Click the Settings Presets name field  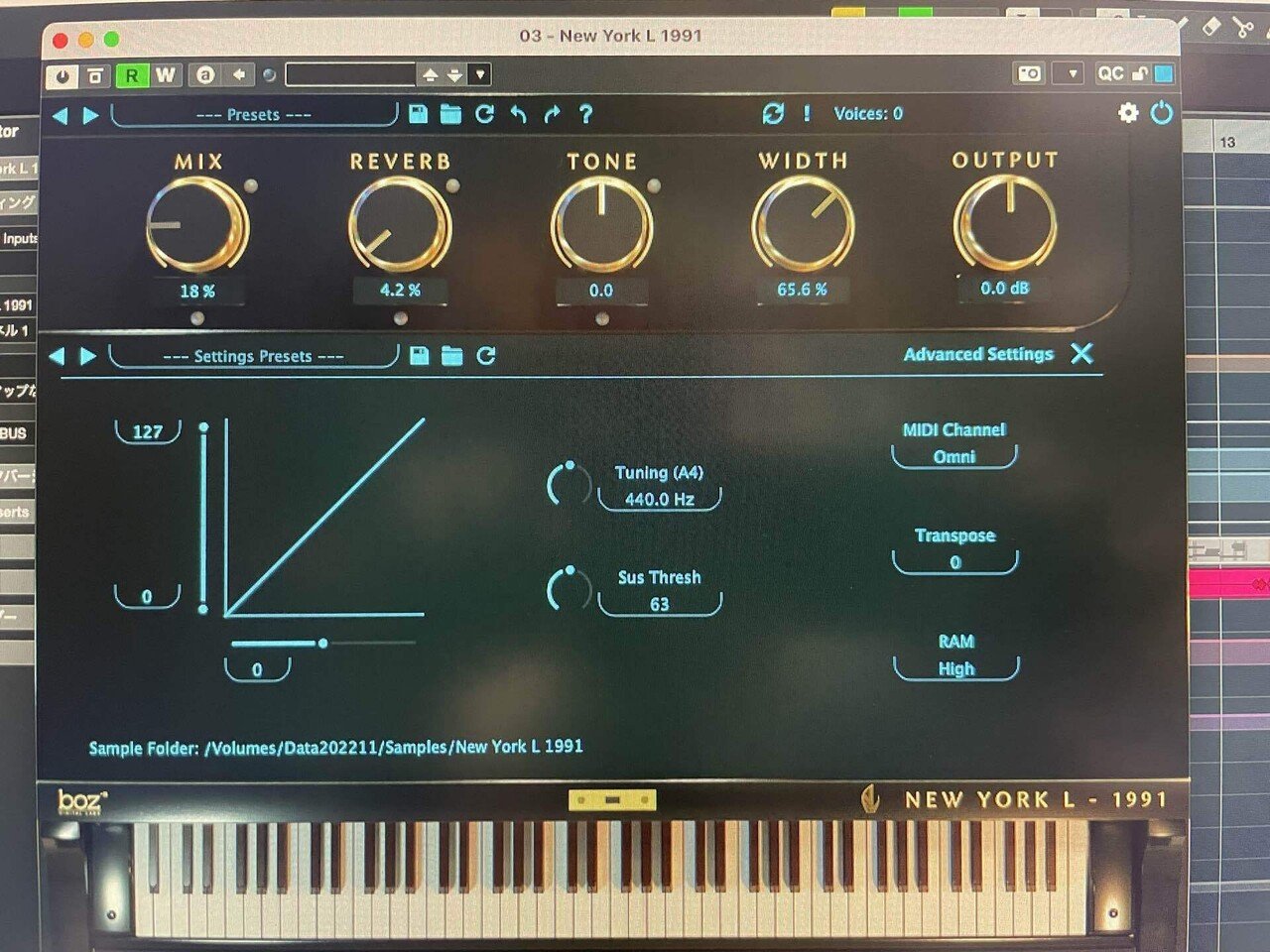coord(253,356)
